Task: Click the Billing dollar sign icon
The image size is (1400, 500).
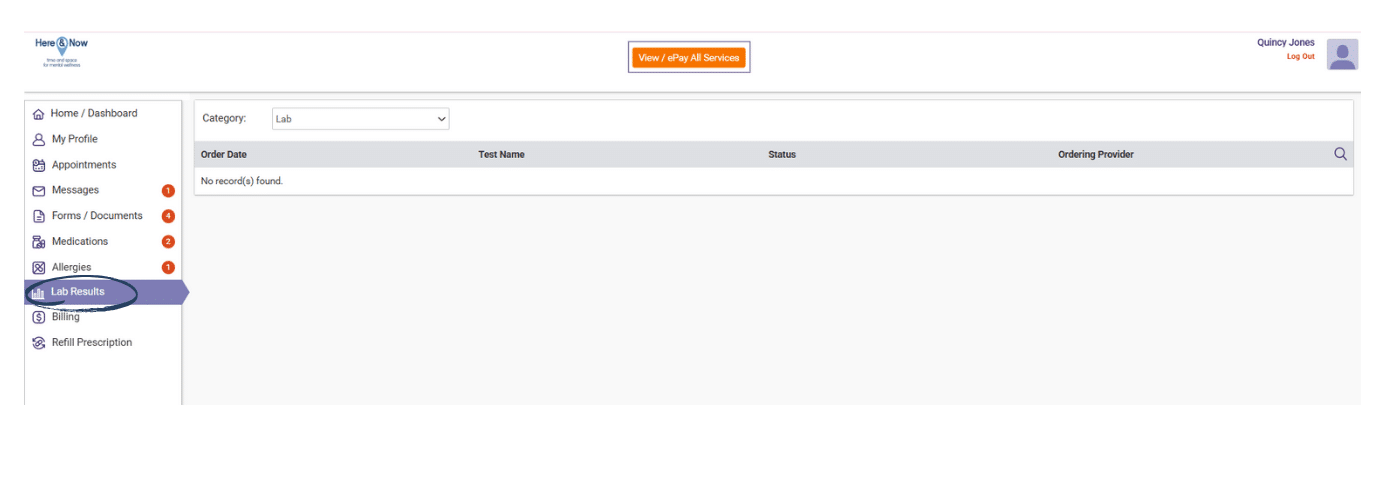Action: [39, 318]
